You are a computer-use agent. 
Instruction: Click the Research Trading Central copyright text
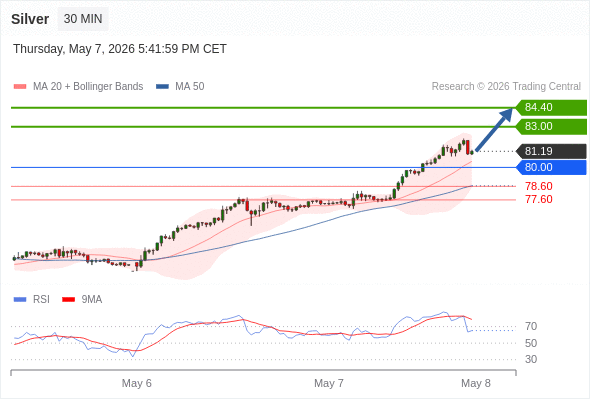point(506,87)
